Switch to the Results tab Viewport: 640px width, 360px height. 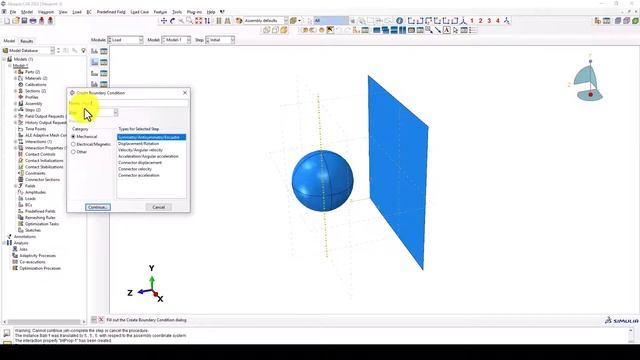tap(27, 41)
